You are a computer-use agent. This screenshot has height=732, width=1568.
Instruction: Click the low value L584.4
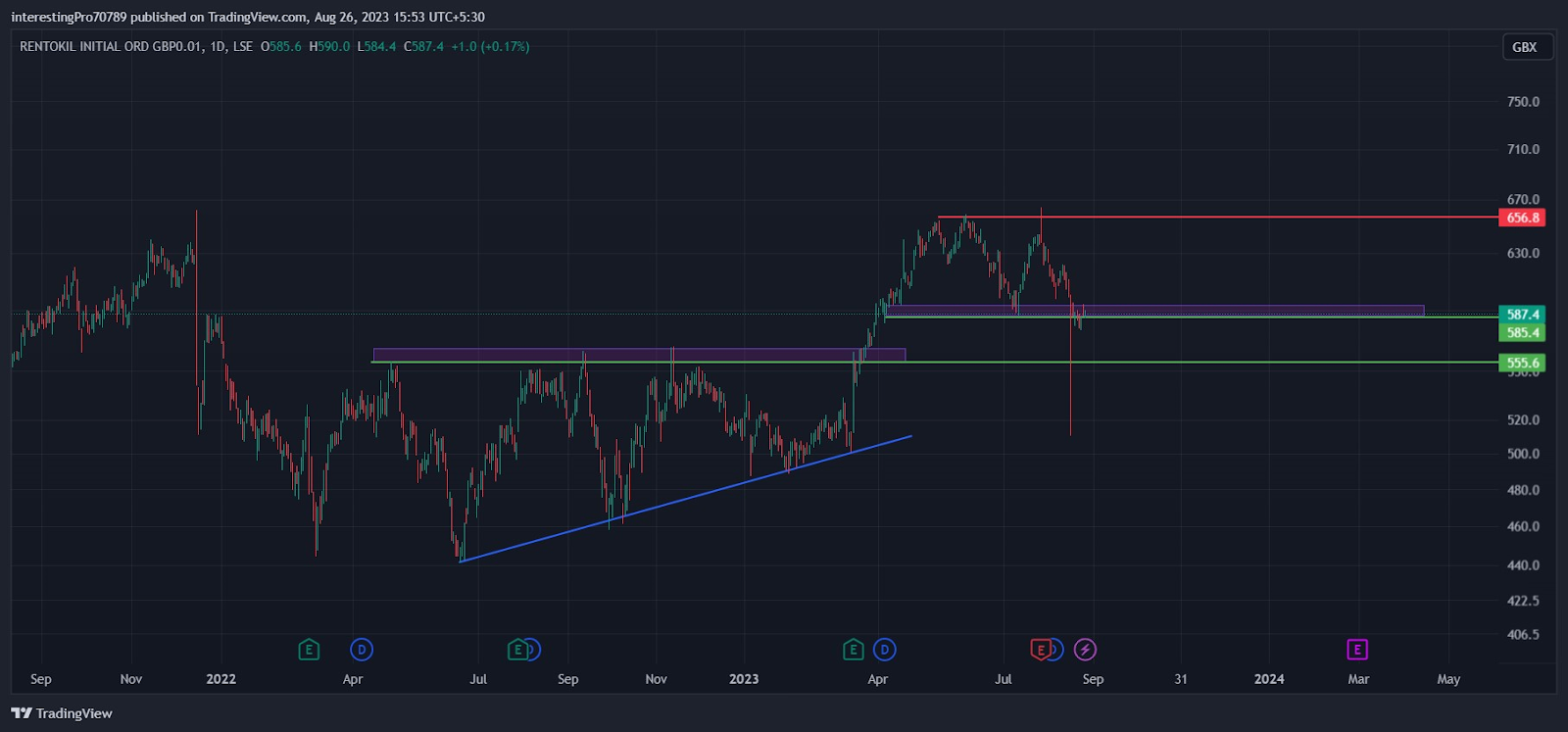376,47
